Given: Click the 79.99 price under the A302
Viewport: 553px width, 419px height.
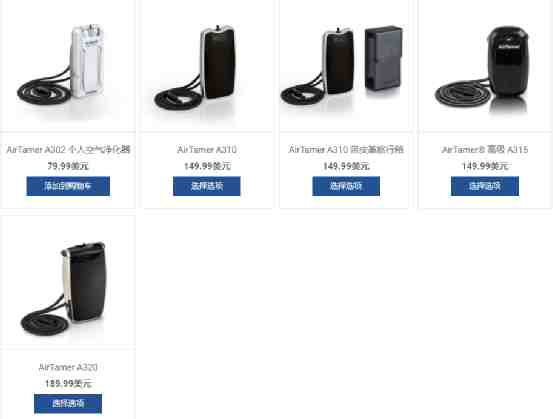Looking at the screenshot, I should [x=68, y=166].
